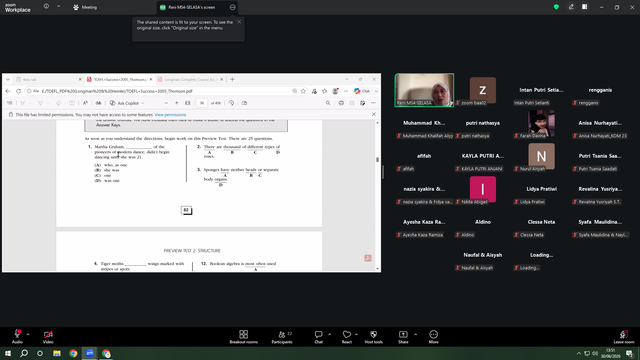Open Windows taskbar search
This screenshot has height=360, width=640.
24,353
